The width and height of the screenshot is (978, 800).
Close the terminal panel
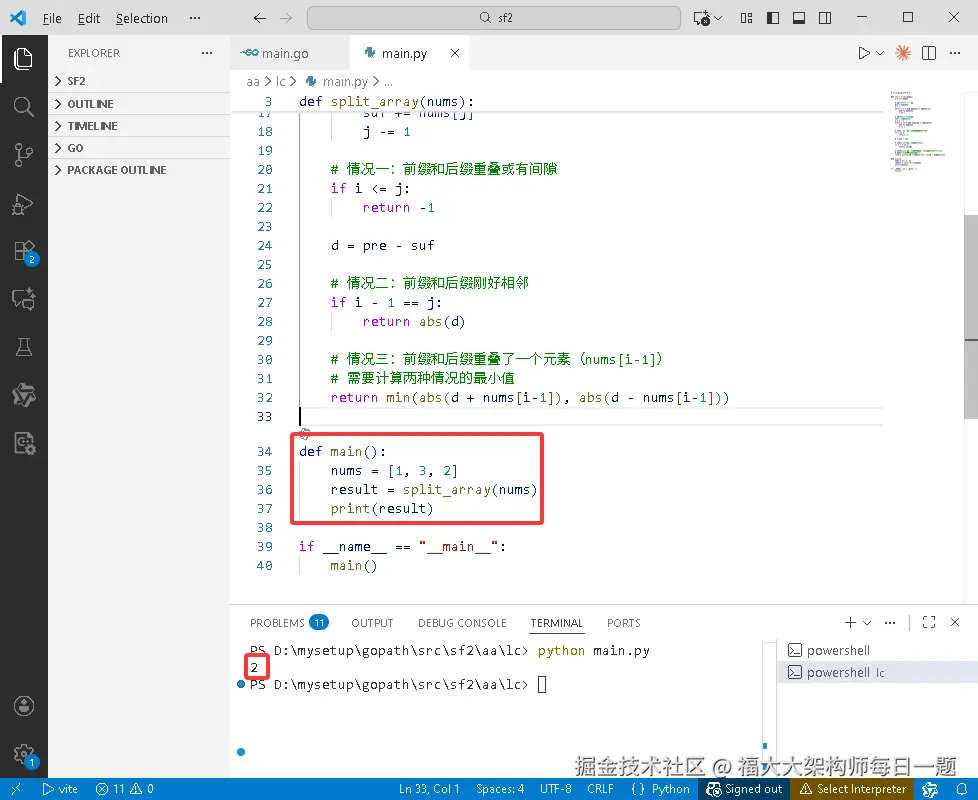955,622
